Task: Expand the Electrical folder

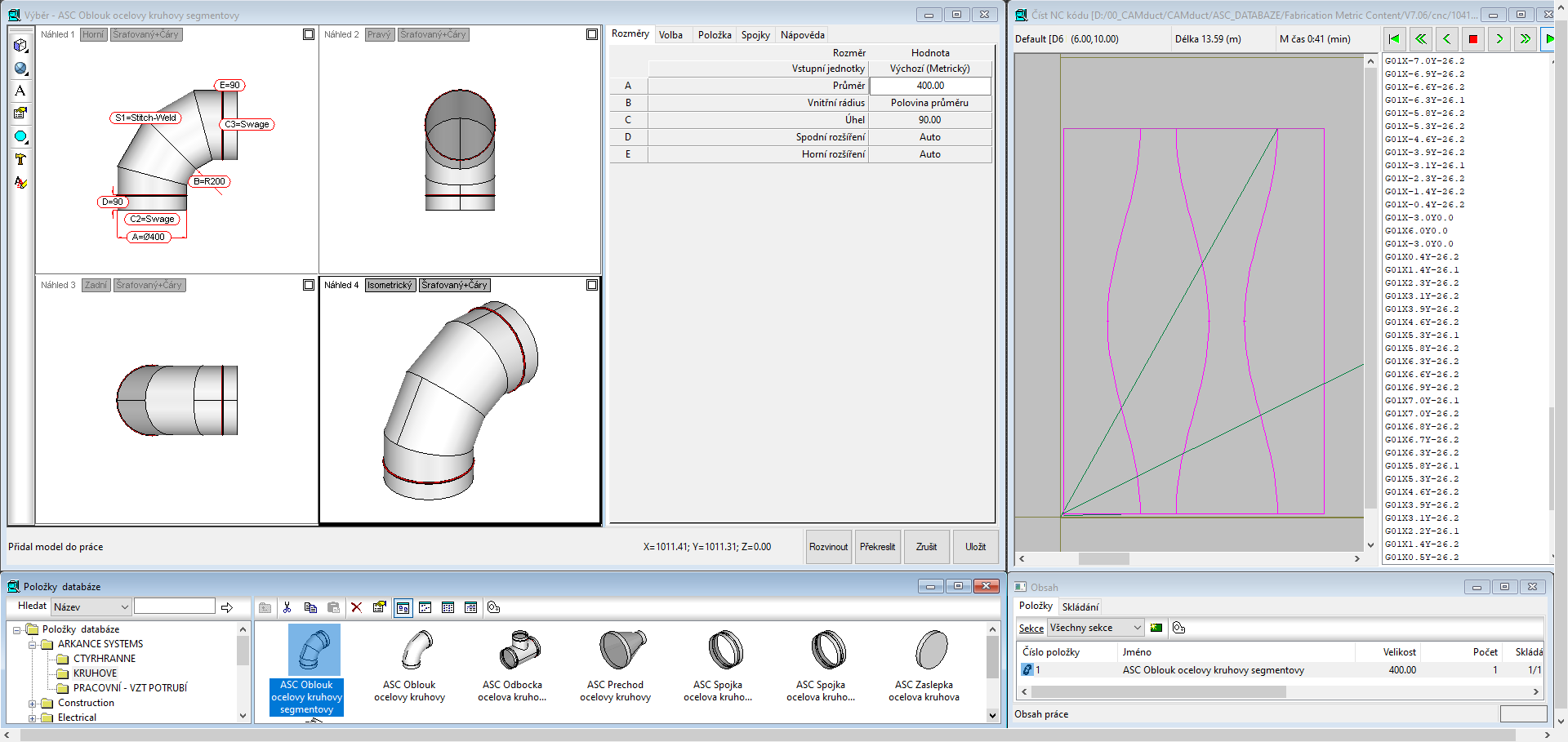Action: pyautogui.click(x=33, y=718)
